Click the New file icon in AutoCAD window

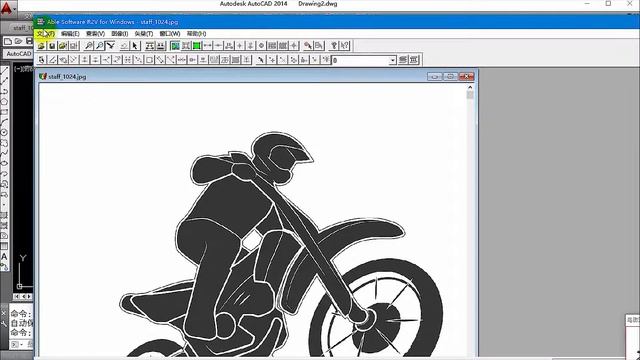[x=8, y=41]
